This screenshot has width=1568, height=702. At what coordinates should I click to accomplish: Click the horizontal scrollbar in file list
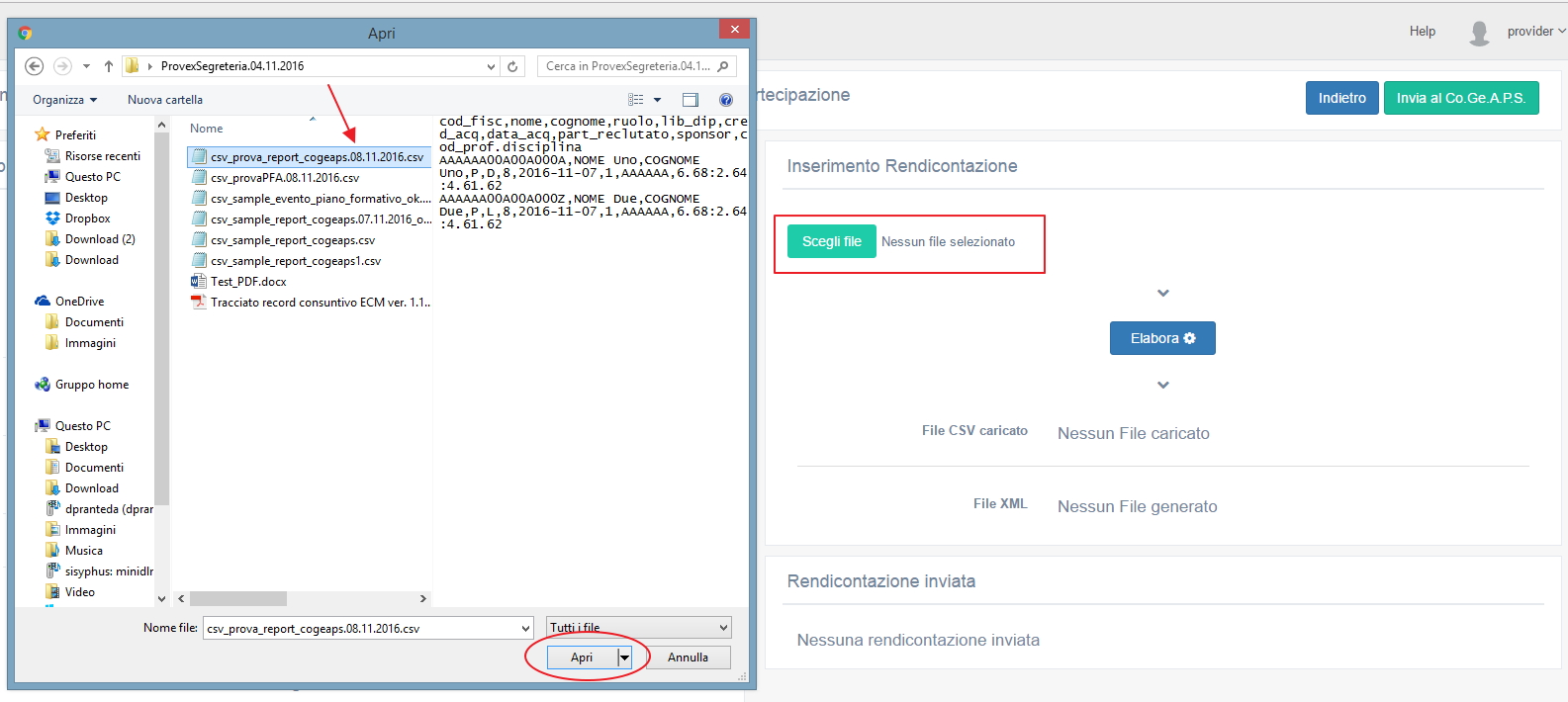(238, 599)
